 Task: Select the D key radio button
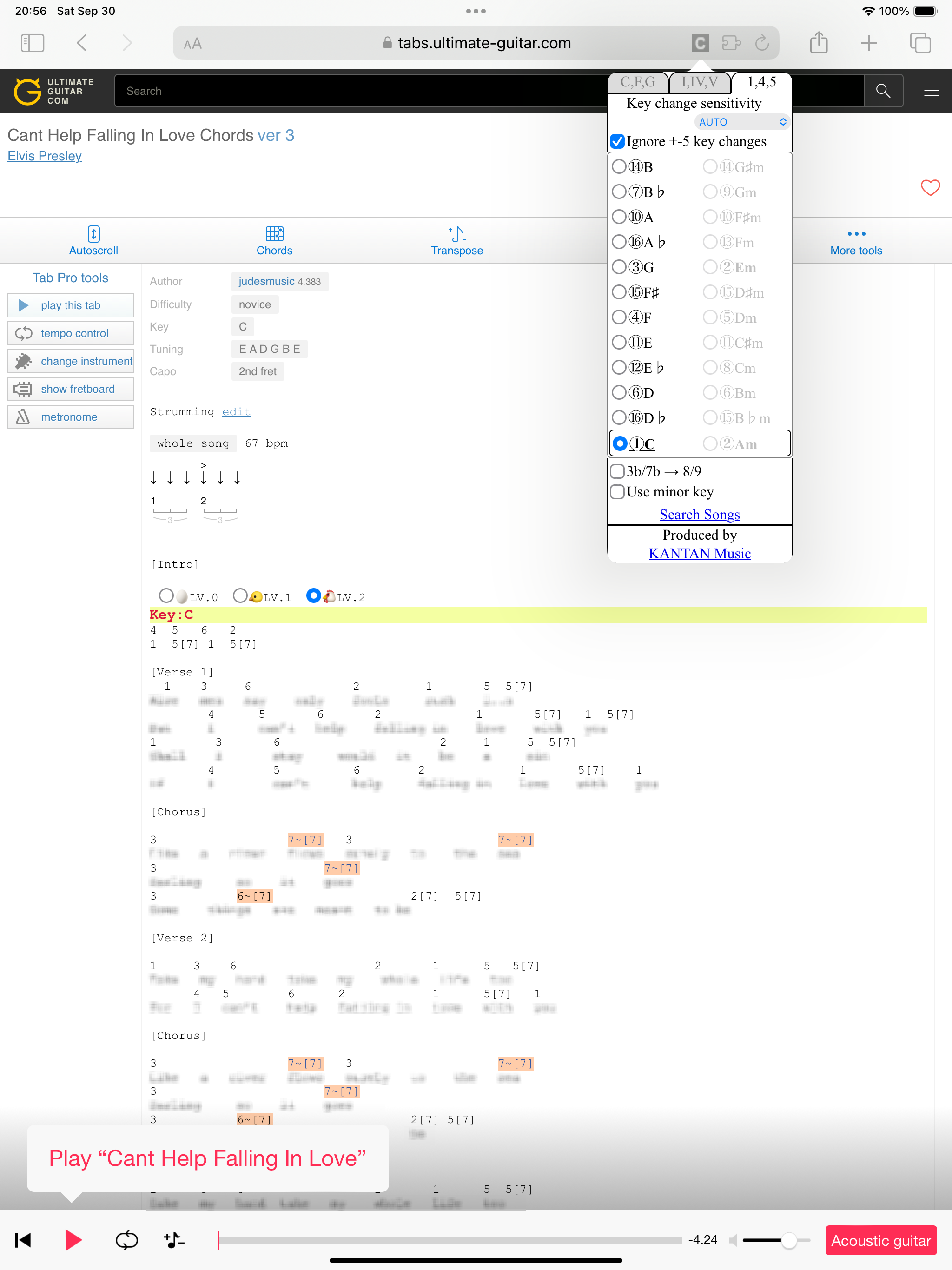click(x=619, y=392)
